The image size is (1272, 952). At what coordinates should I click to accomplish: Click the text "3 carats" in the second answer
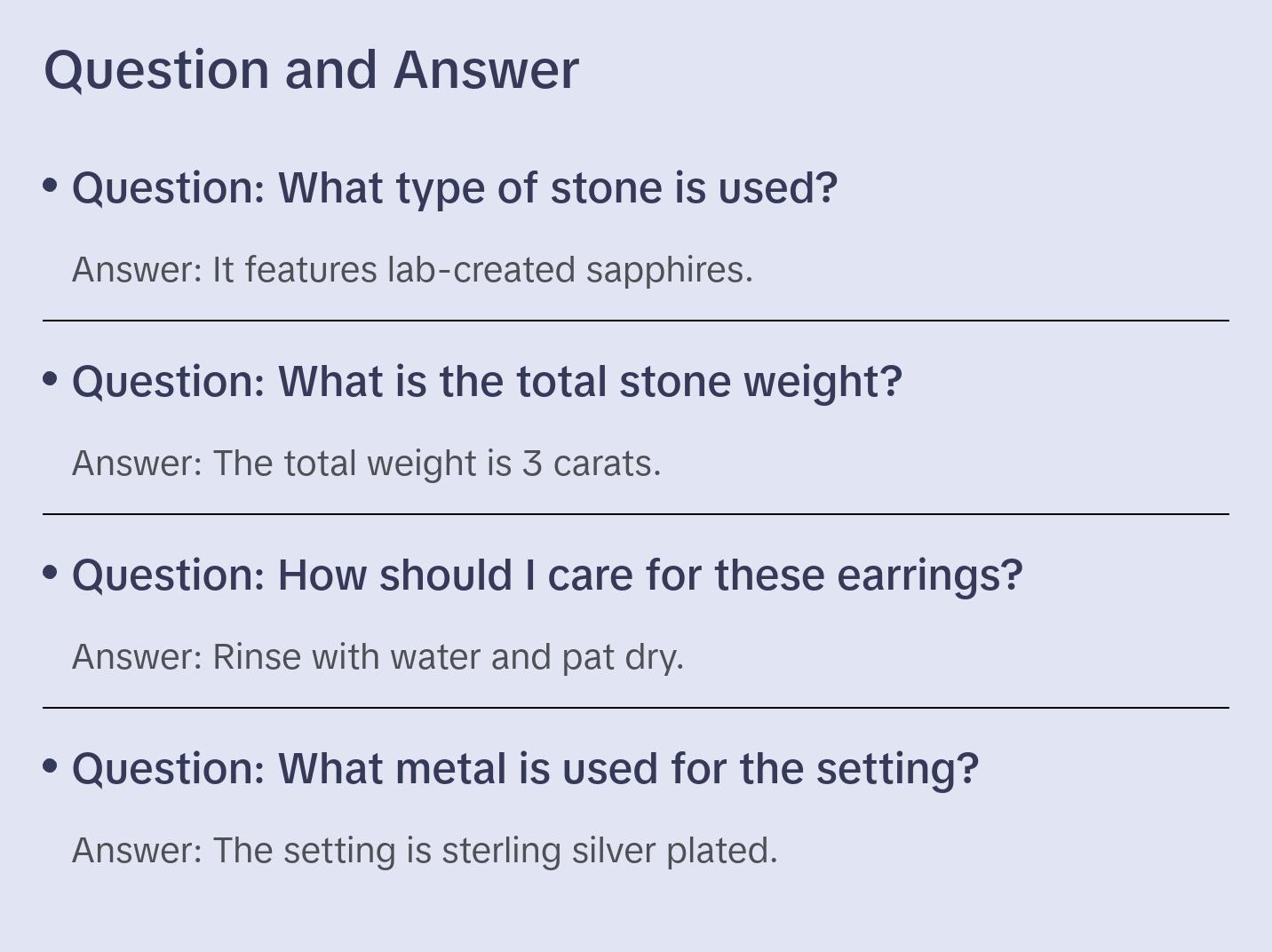[590, 464]
